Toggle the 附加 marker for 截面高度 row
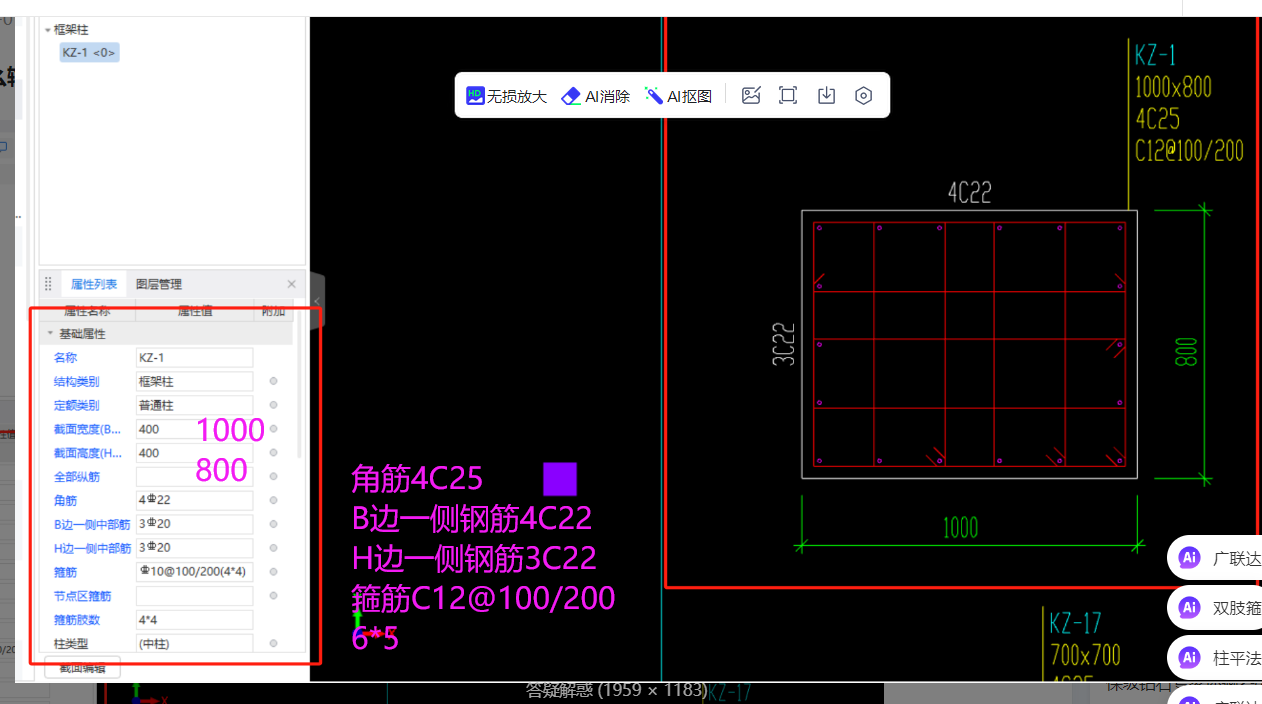 (273, 453)
